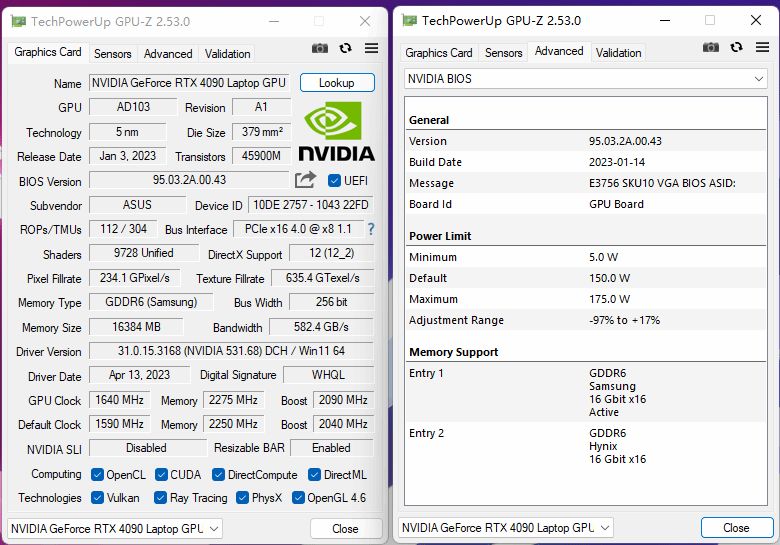This screenshot has width=780, height=545.
Task: Switch to Advanced tab in left window
Action: 168,54
